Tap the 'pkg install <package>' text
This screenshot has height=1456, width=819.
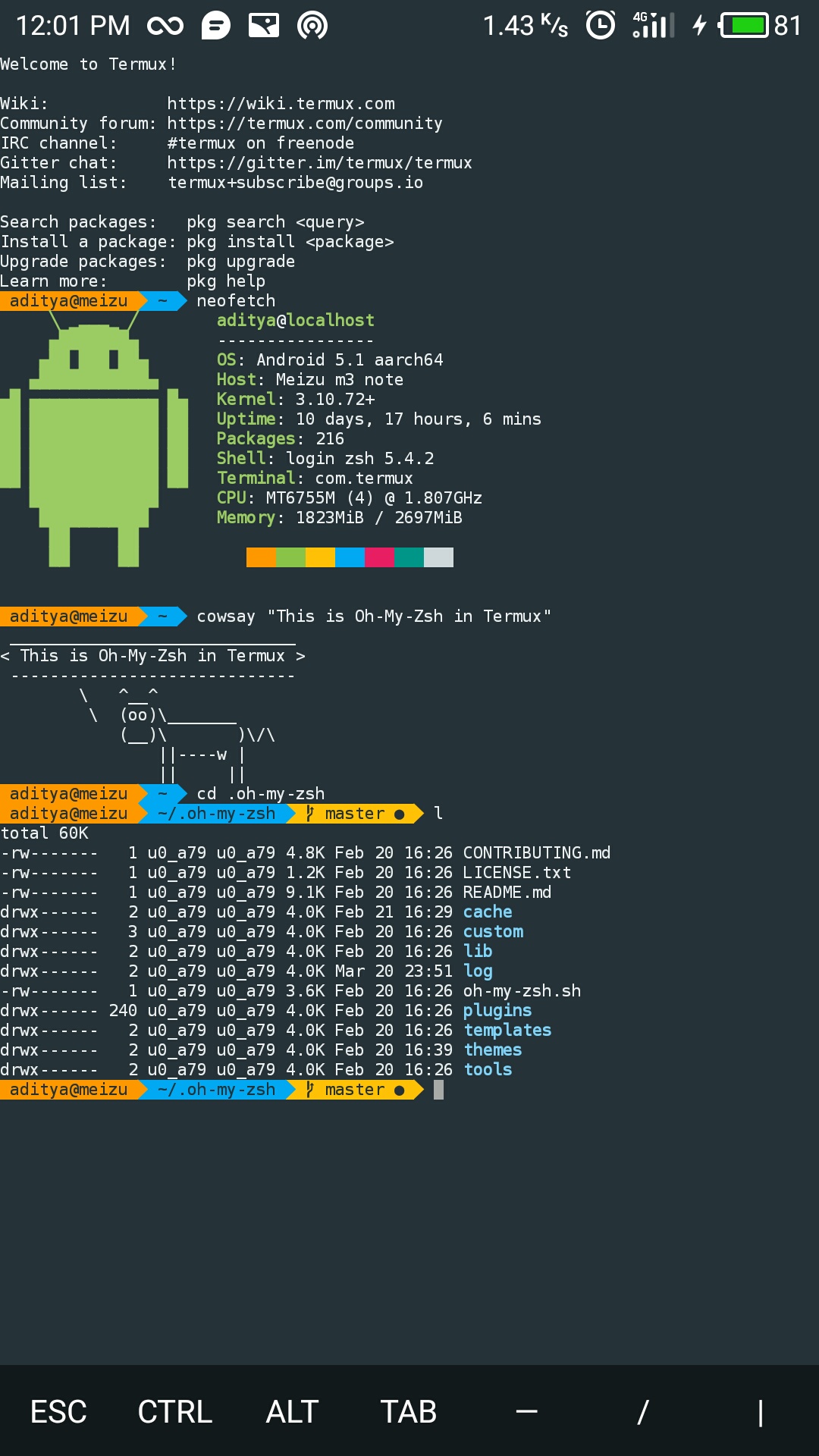290,242
